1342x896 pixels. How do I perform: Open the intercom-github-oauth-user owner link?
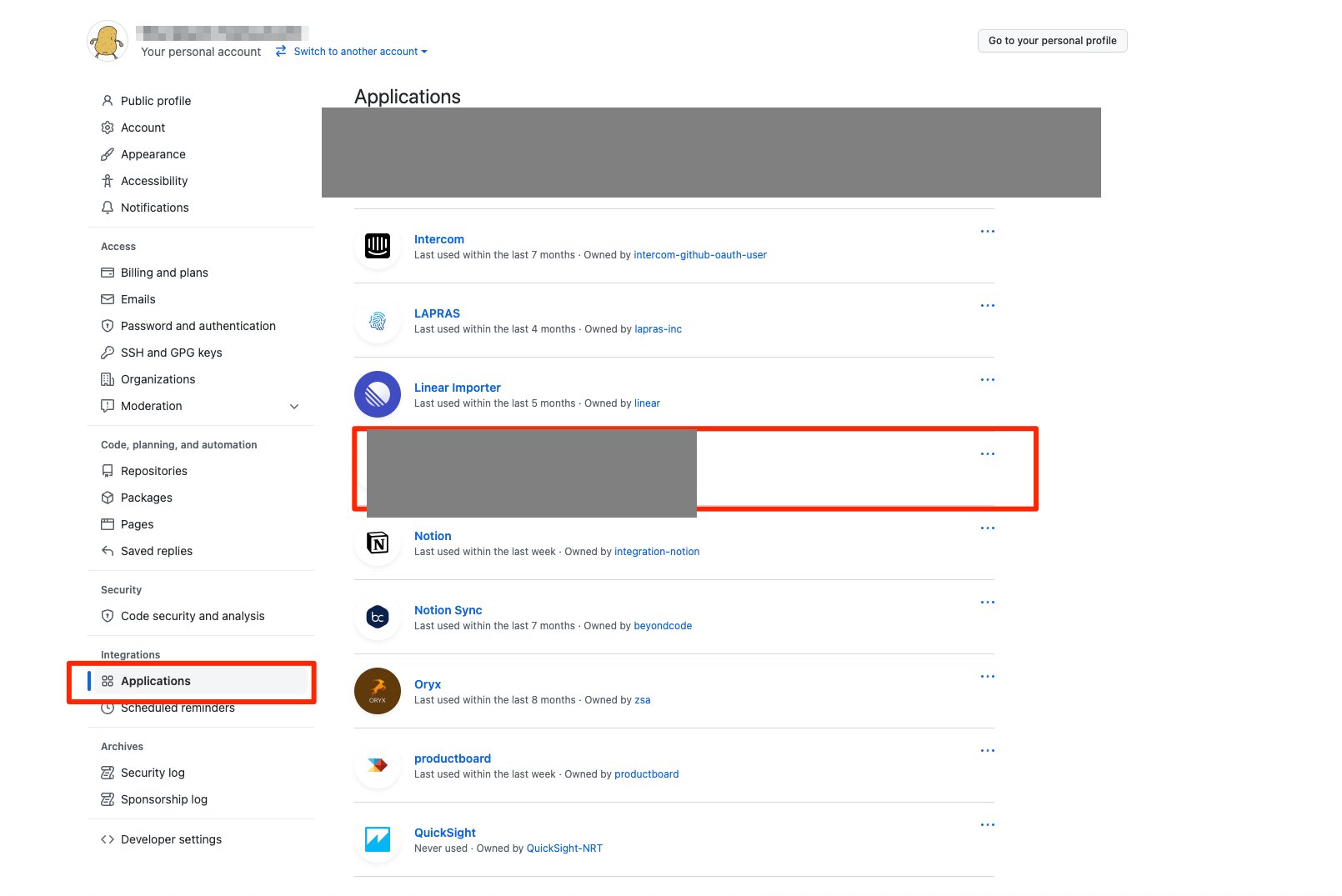pos(700,255)
